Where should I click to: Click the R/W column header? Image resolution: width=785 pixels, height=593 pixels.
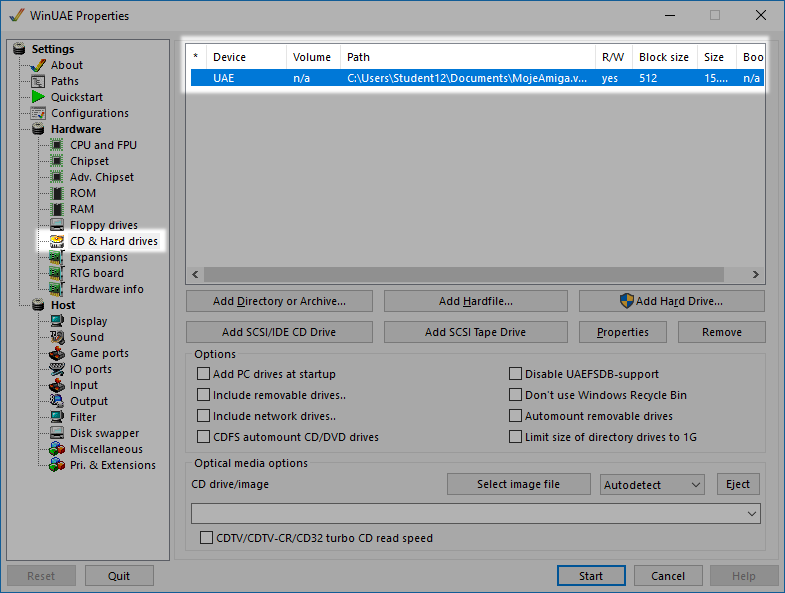614,57
